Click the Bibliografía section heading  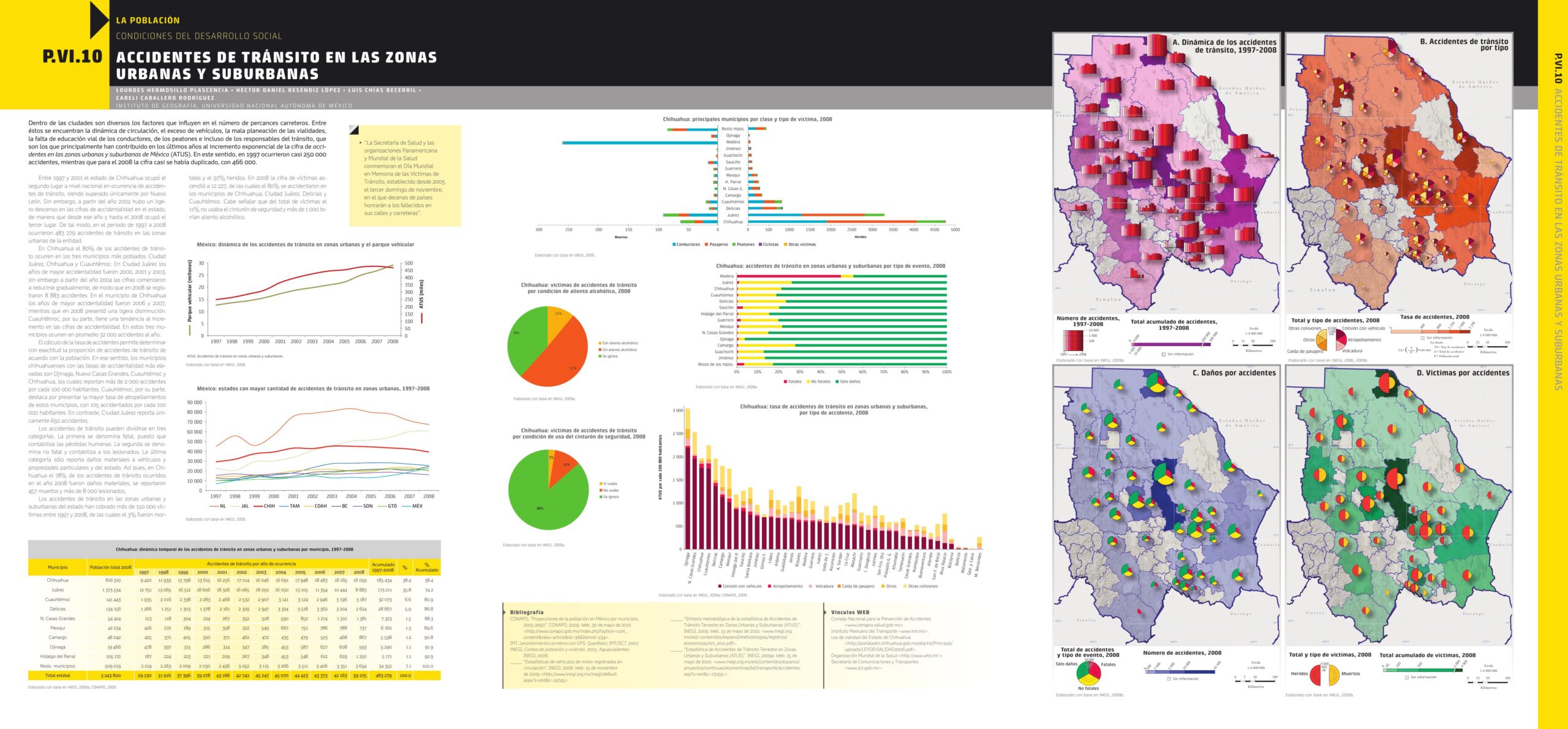tap(526, 612)
